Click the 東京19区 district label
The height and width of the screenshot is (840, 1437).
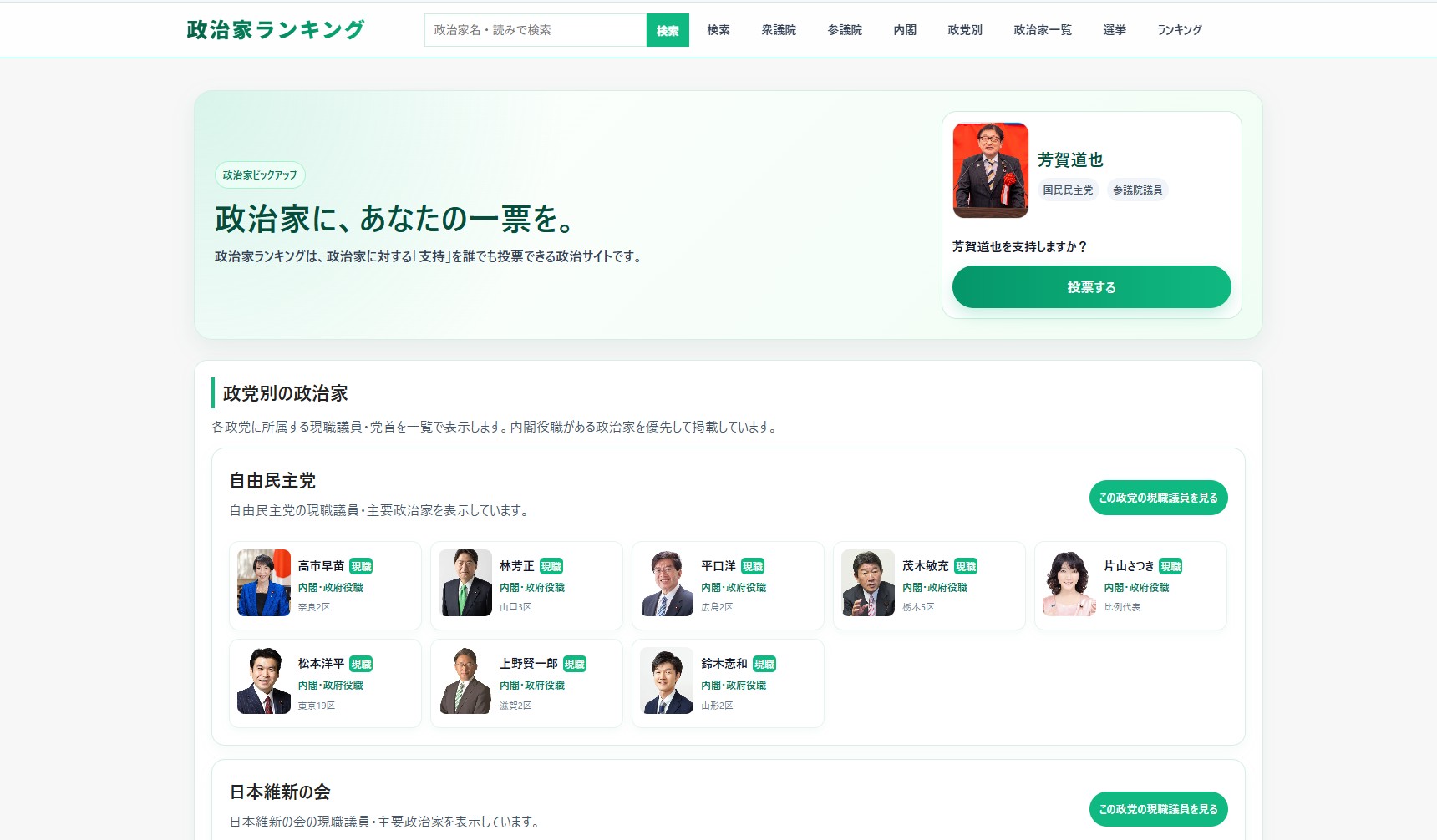point(317,706)
